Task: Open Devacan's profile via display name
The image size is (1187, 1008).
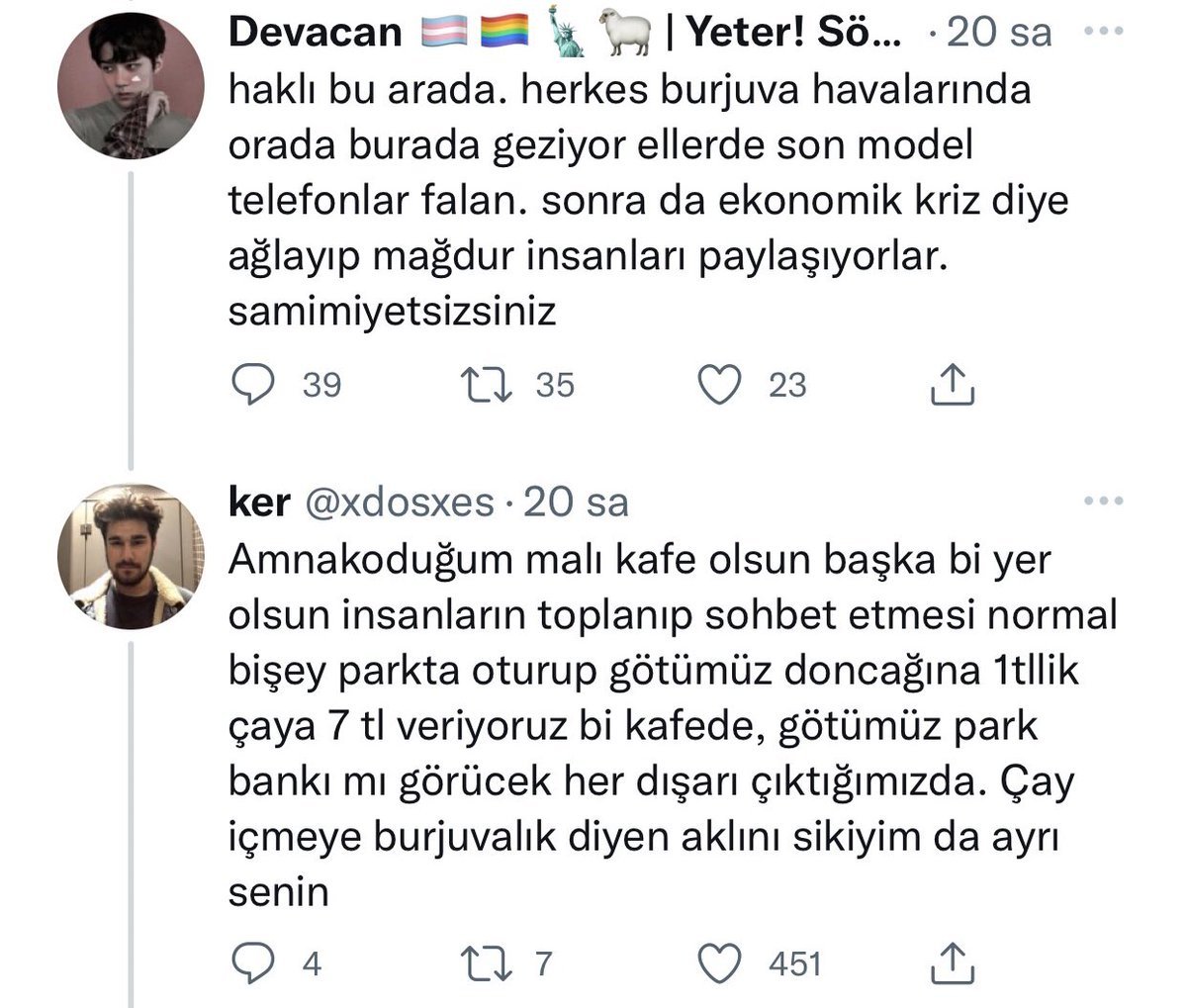Action: tap(315, 34)
